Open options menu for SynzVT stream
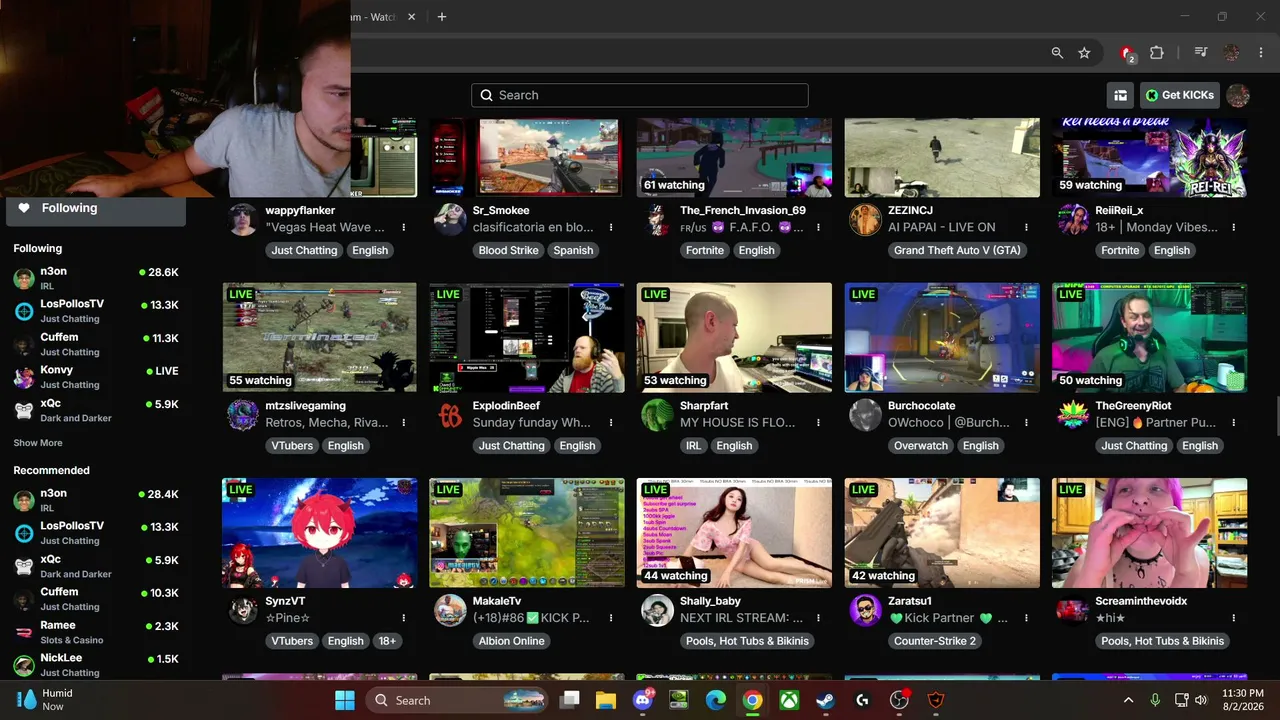Image resolution: width=1280 pixels, height=720 pixels. click(403, 617)
